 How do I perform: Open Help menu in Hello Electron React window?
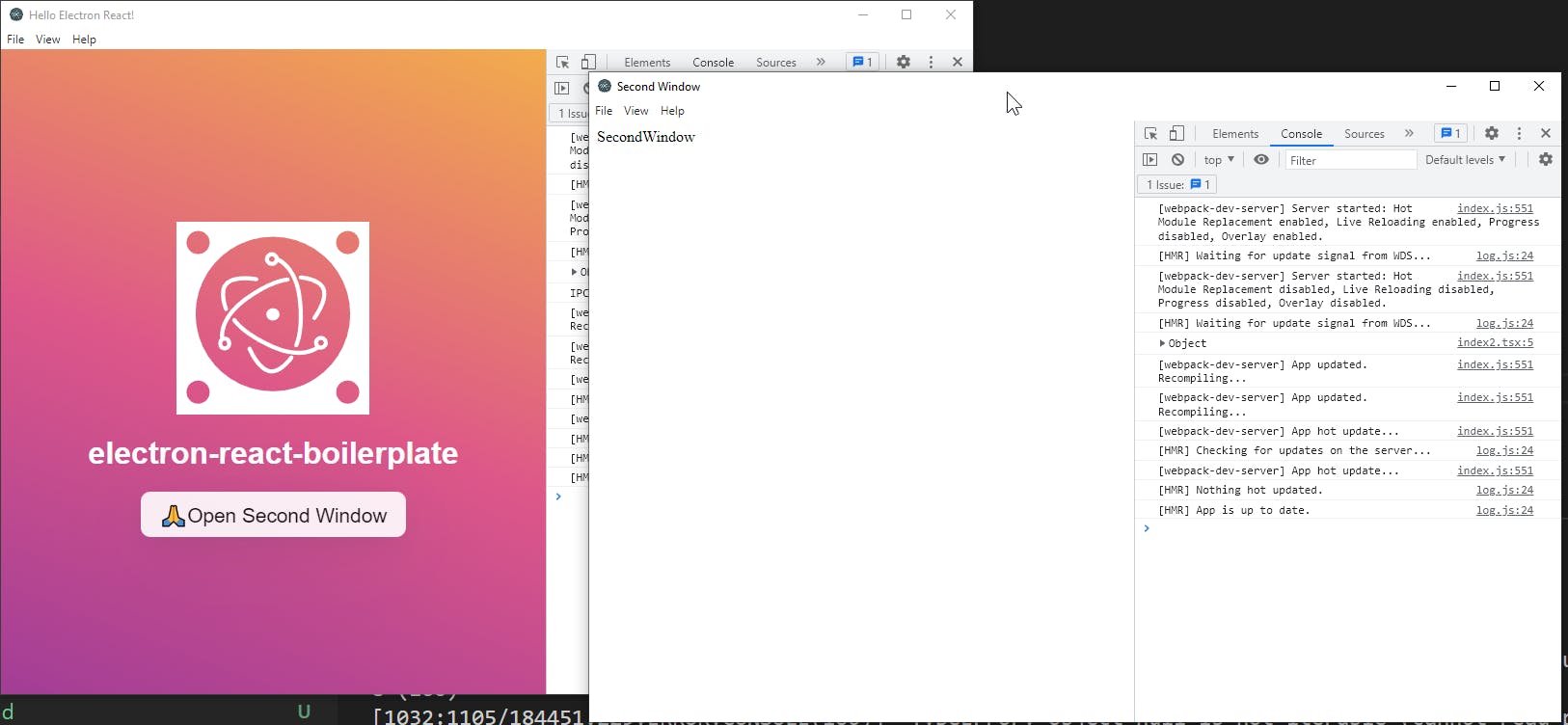pyautogui.click(x=85, y=40)
